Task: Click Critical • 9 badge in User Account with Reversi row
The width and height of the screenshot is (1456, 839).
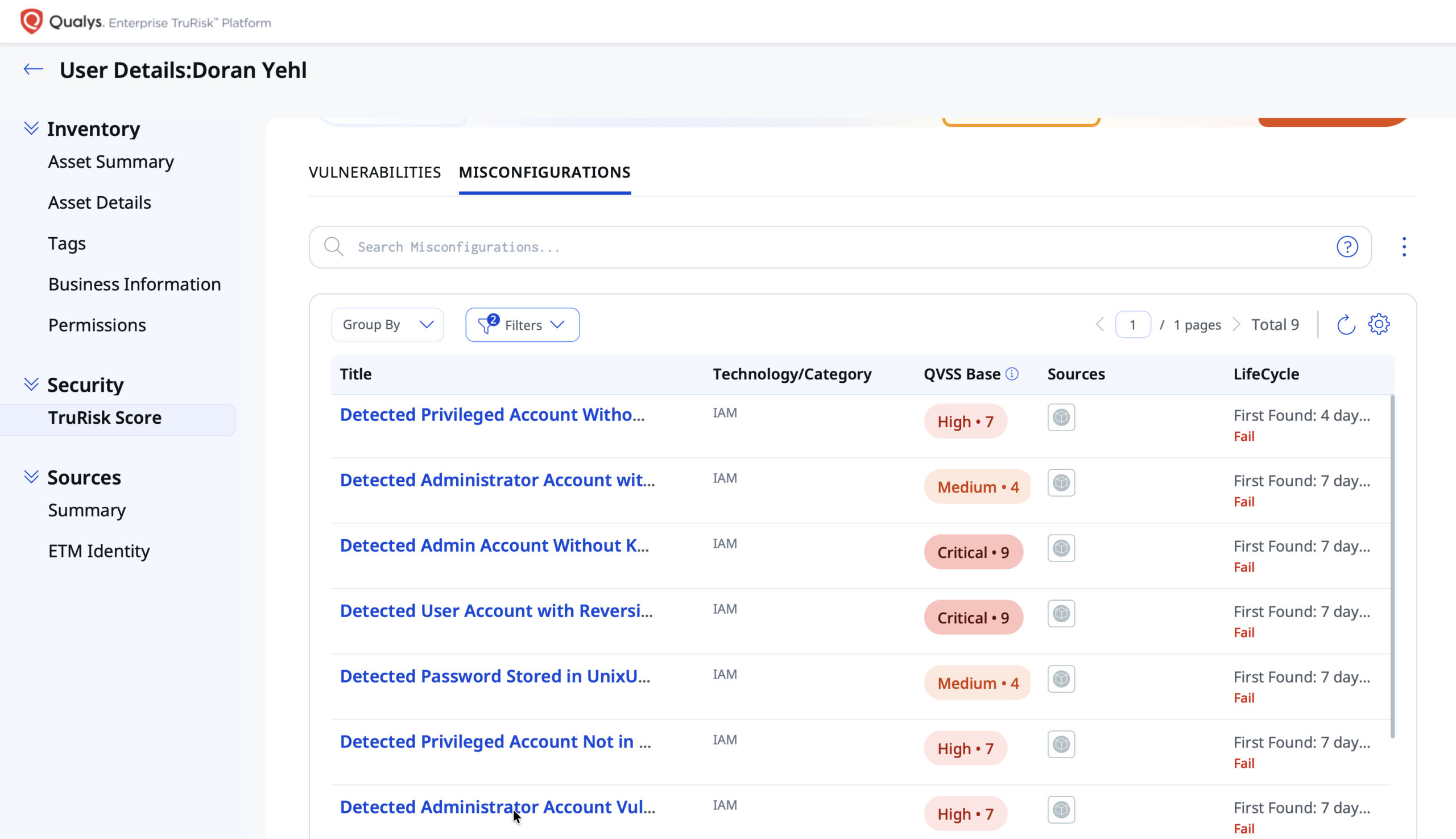Action: point(973,617)
